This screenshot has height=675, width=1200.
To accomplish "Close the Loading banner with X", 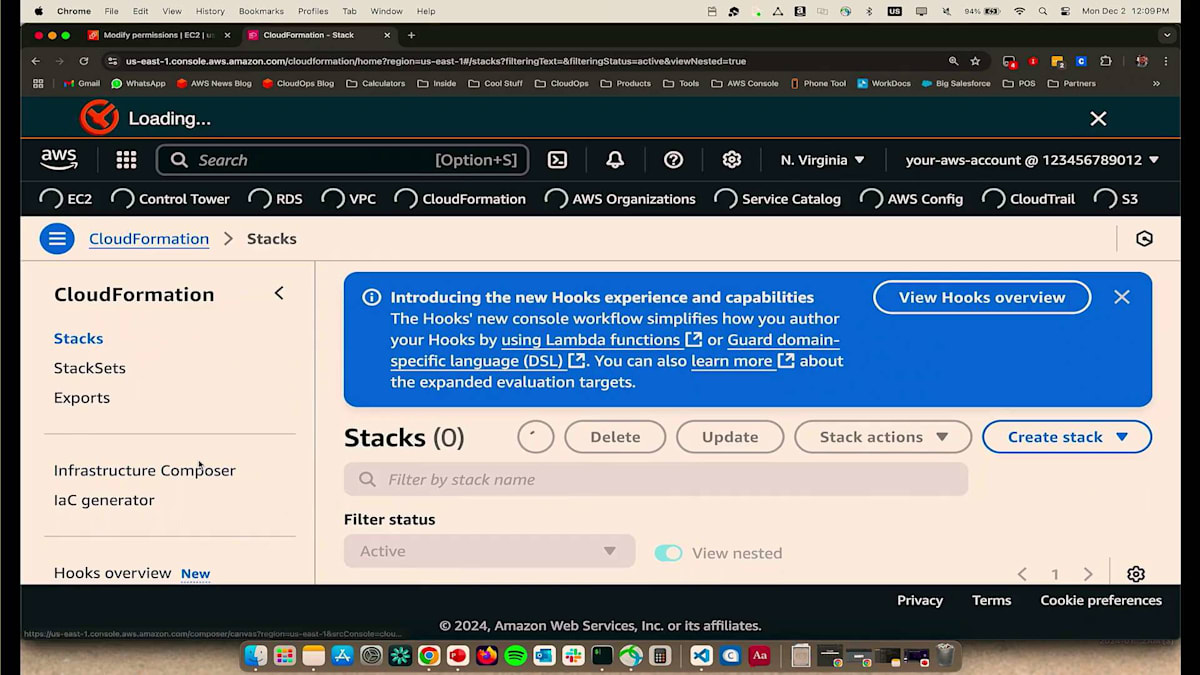I will click(x=1098, y=118).
